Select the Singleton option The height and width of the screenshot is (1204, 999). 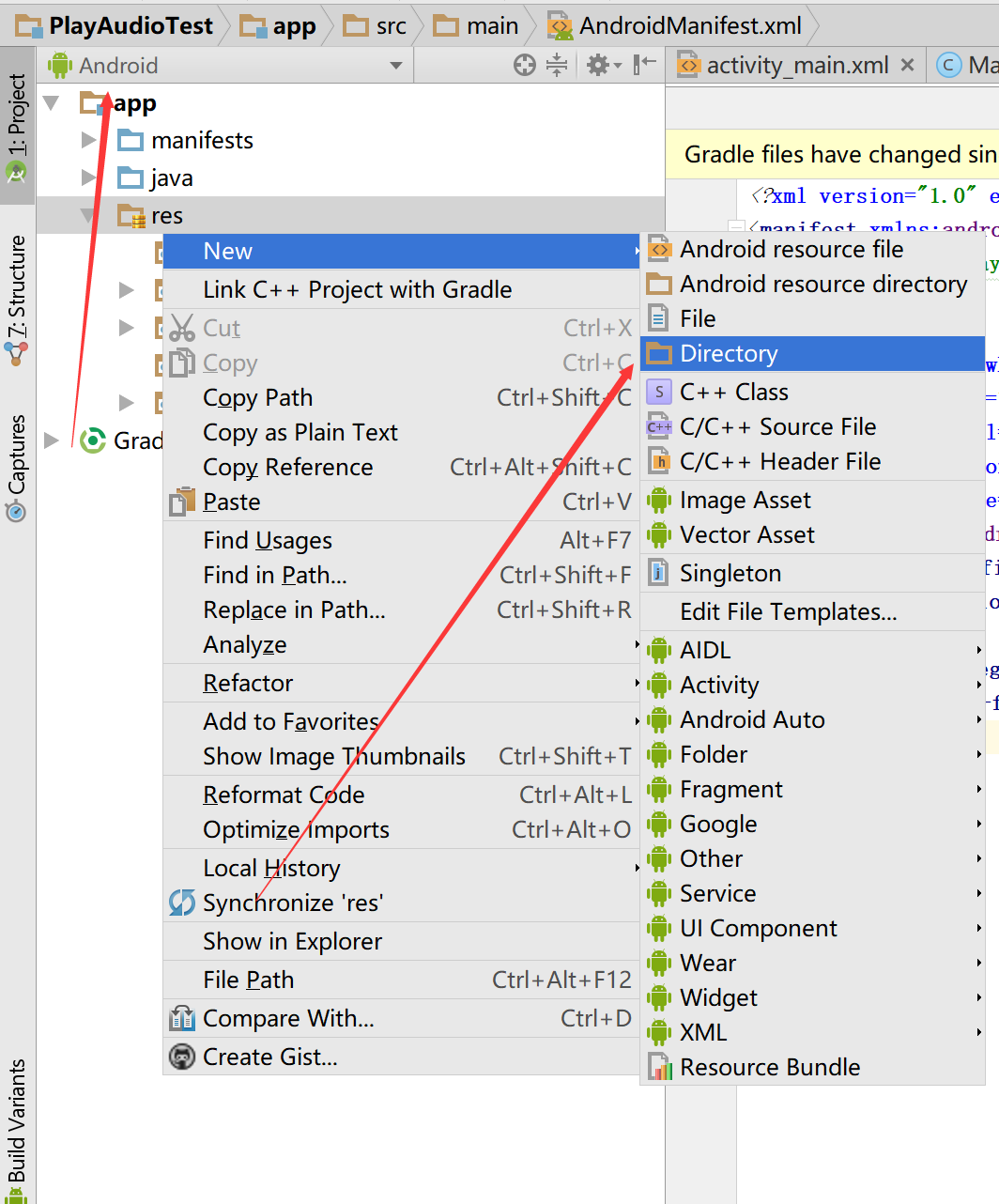(730, 573)
